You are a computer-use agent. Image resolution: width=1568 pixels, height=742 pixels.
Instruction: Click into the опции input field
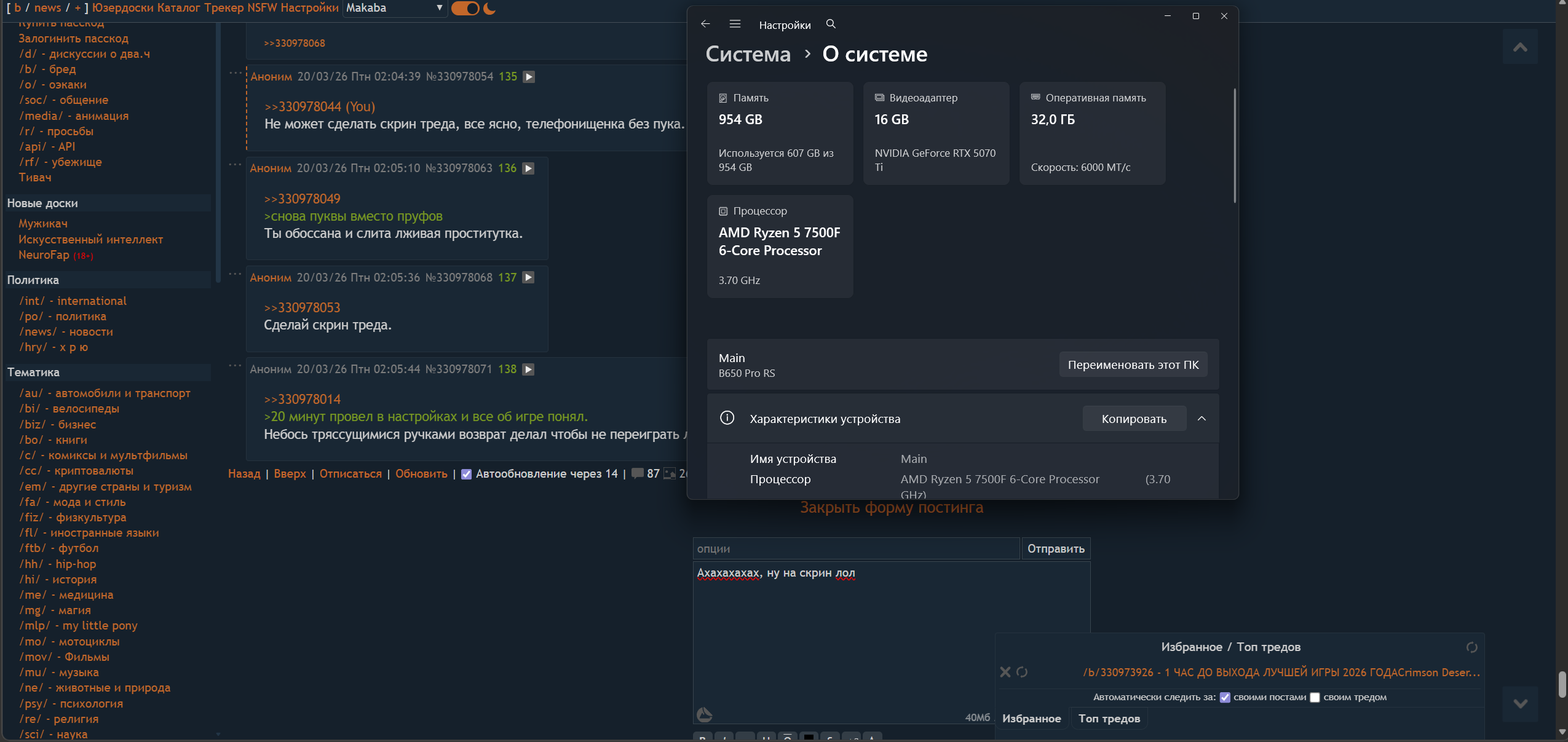tap(855, 548)
